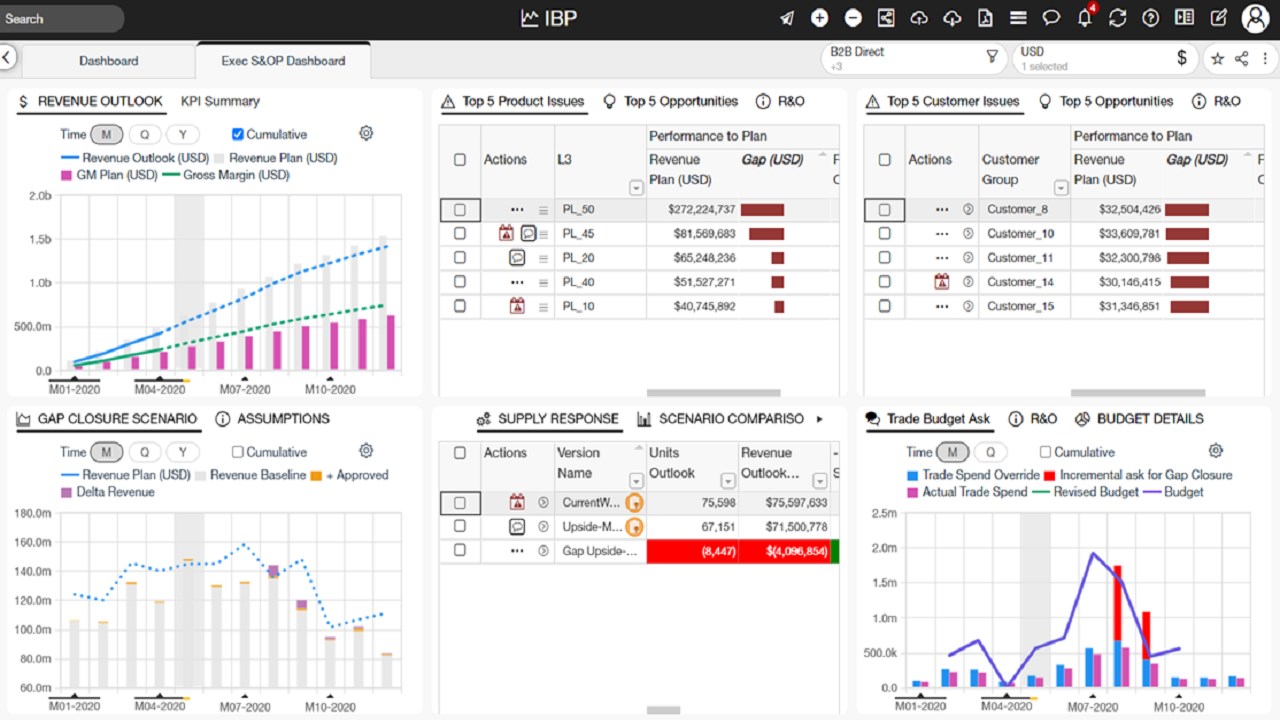Switch to the ASSUMPTIONS tab
Screen dimensions: 1280x720
click(x=272, y=419)
